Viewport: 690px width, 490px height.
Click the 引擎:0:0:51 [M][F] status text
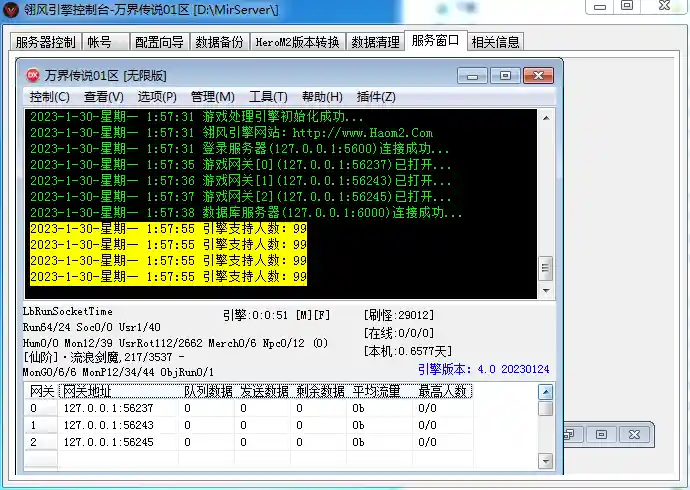point(276,315)
